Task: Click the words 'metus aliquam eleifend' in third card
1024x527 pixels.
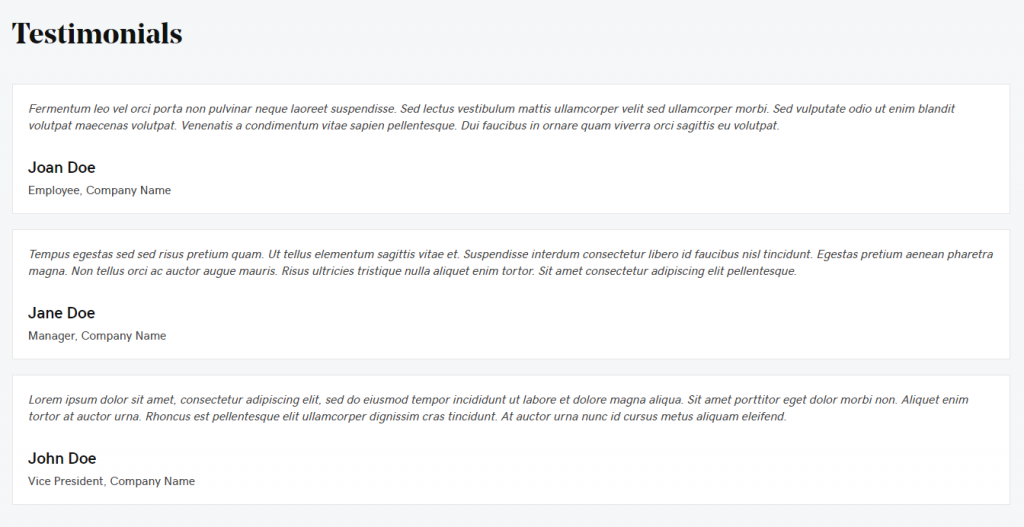Action: [x=725, y=417]
